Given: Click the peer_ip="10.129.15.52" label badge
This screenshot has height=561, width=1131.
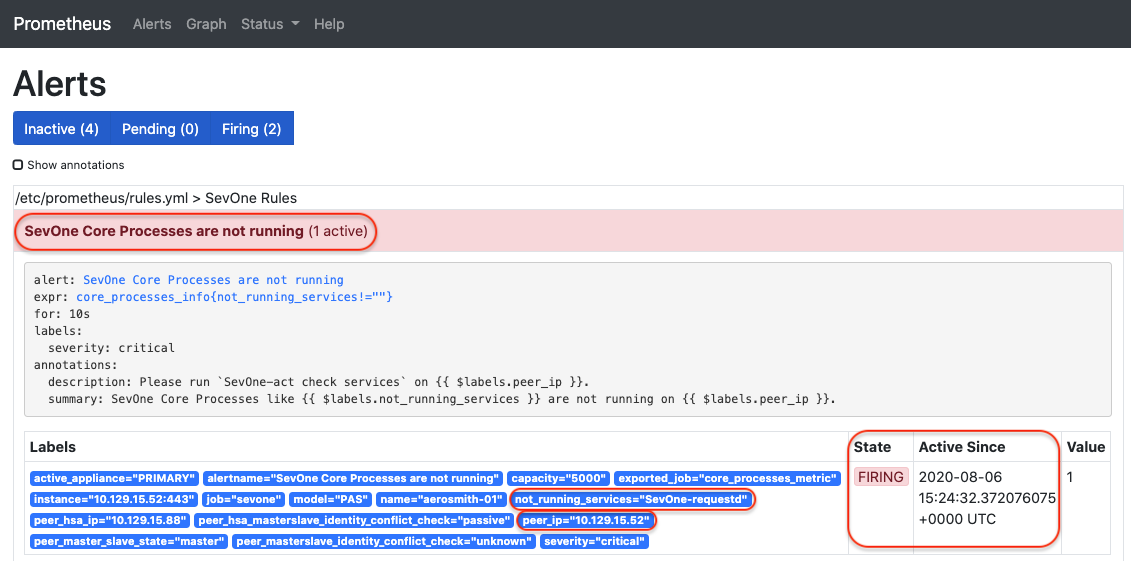Looking at the screenshot, I should click(x=586, y=520).
